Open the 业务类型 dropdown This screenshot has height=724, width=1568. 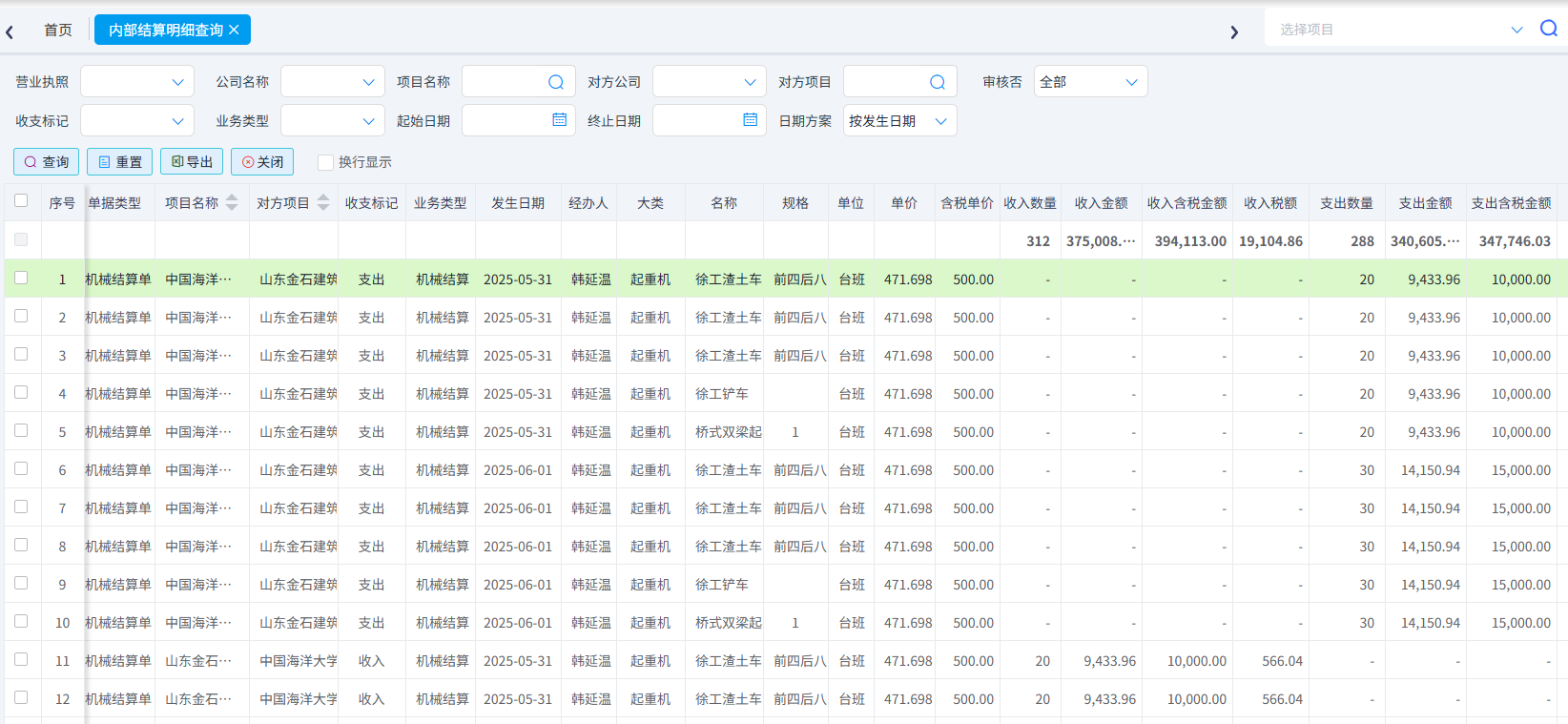(333, 121)
